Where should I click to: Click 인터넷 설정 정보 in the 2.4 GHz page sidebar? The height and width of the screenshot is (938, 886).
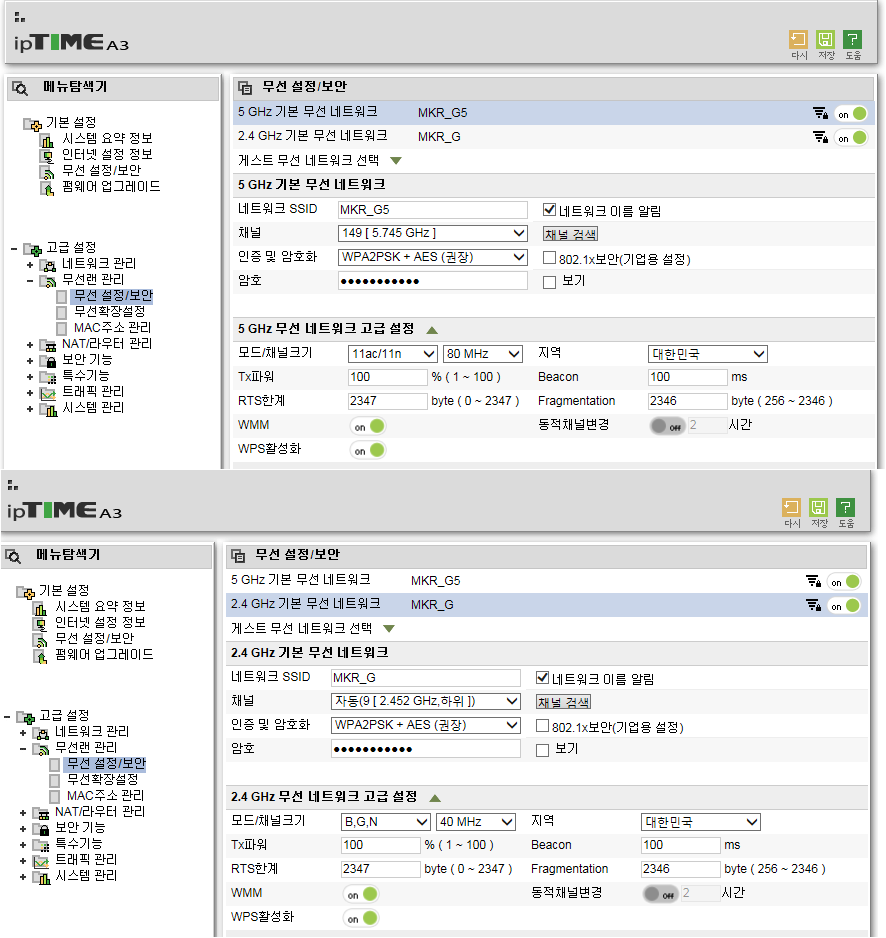(x=100, y=622)
